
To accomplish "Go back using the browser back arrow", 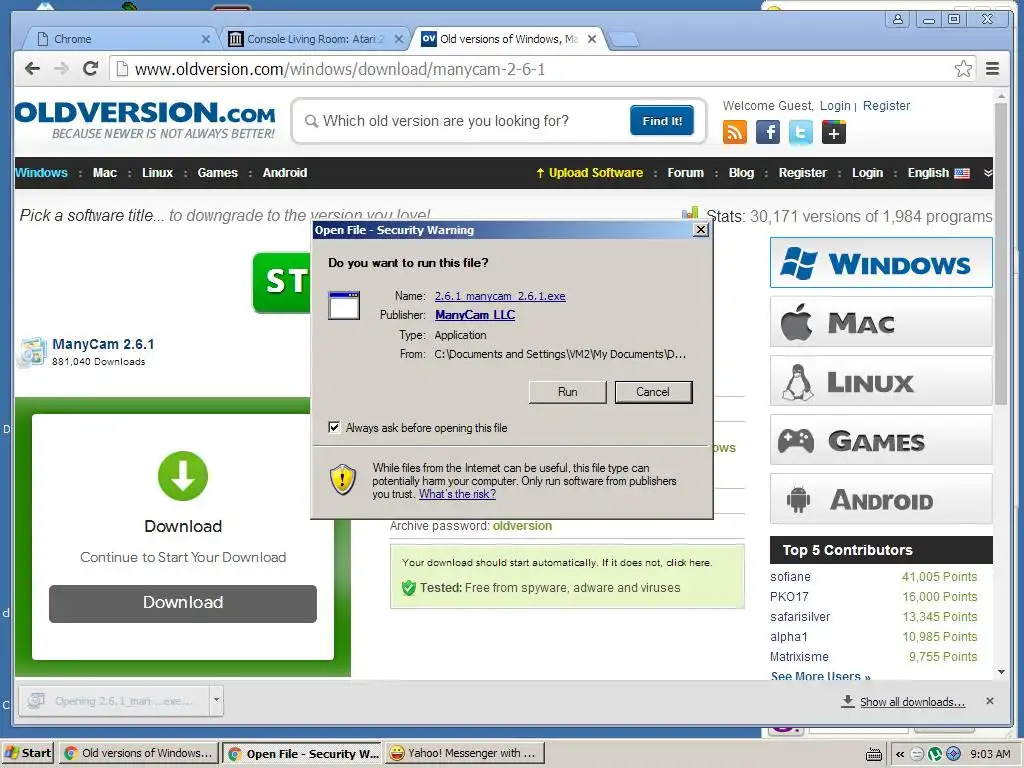I will [32, 69].
